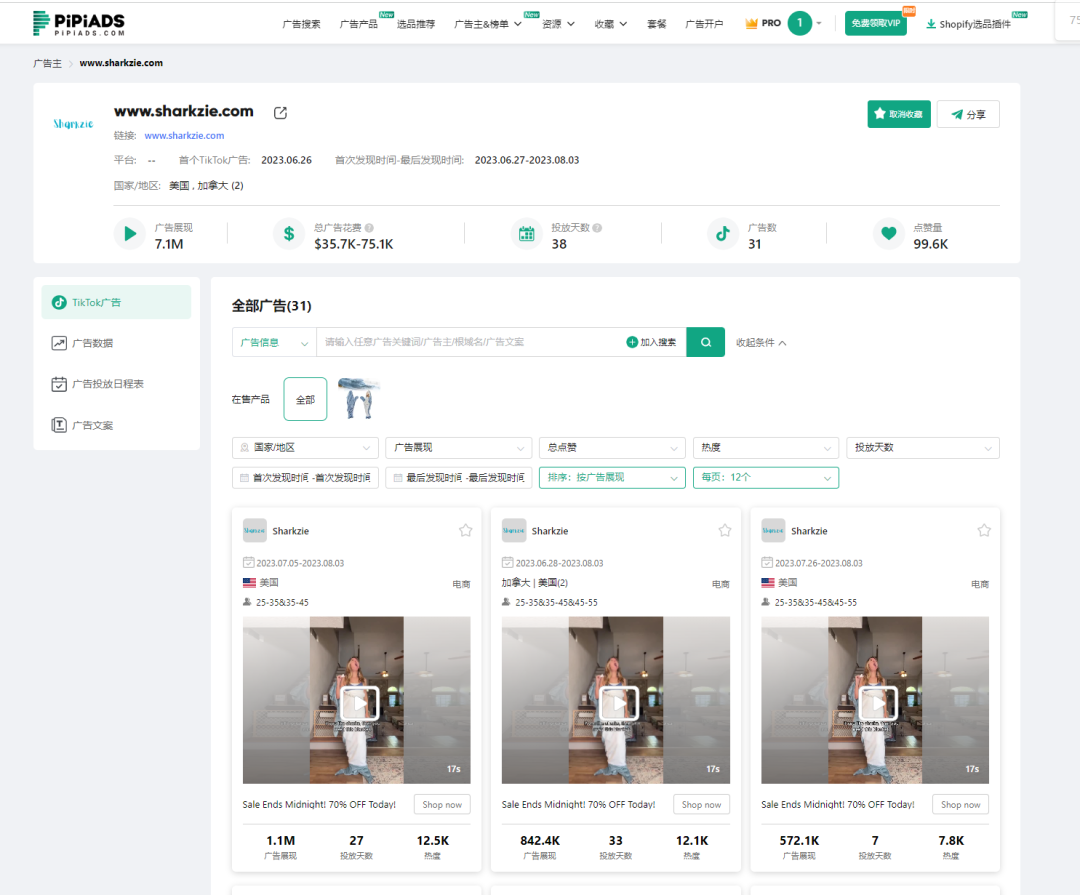Click the ad keyword search input
1080x895 pixels.
click(x=468, y=342)
